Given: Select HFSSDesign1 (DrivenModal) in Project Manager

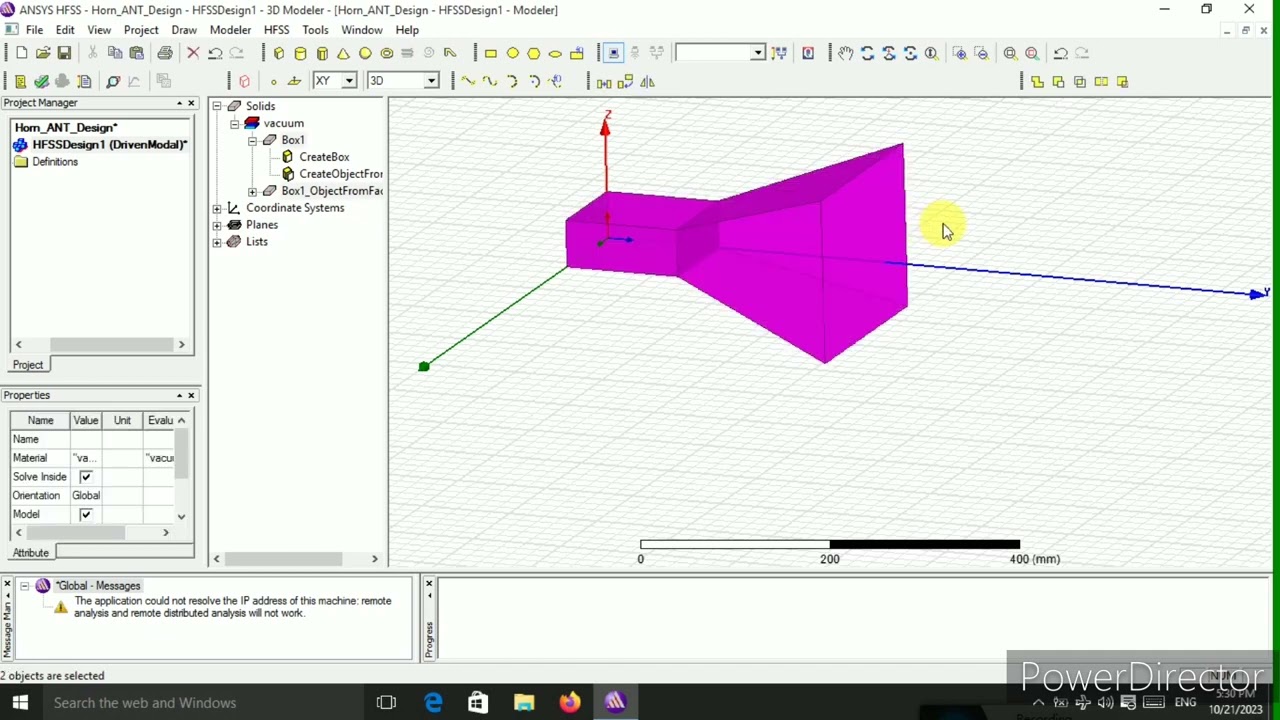Looking at the screenshot, I should (x=109, y=145).
